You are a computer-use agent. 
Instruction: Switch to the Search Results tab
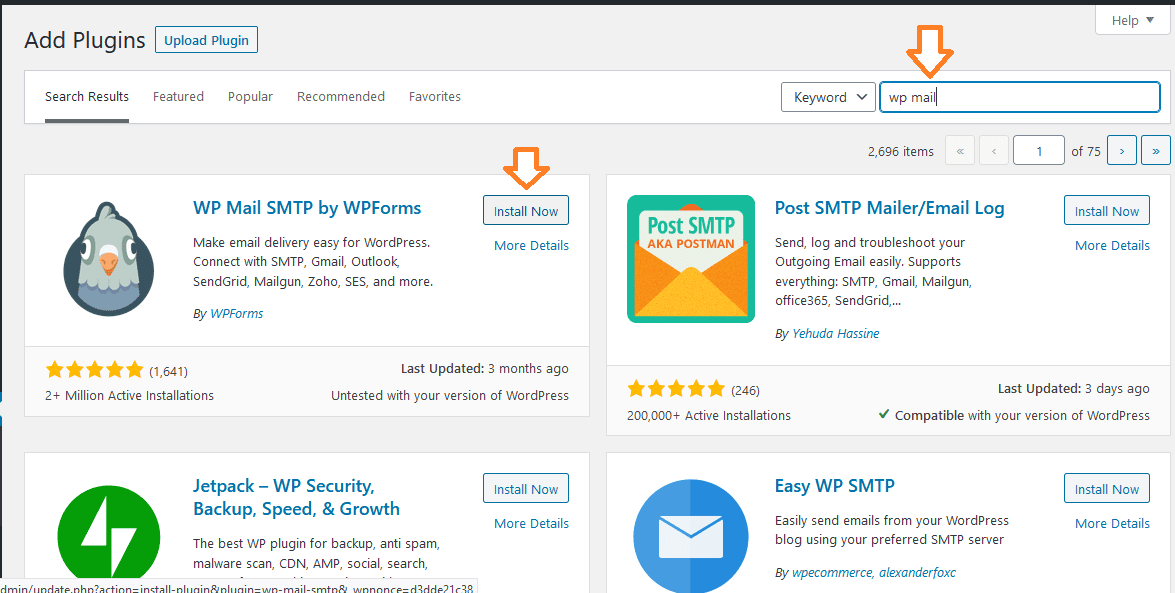(x=87, y=97)
